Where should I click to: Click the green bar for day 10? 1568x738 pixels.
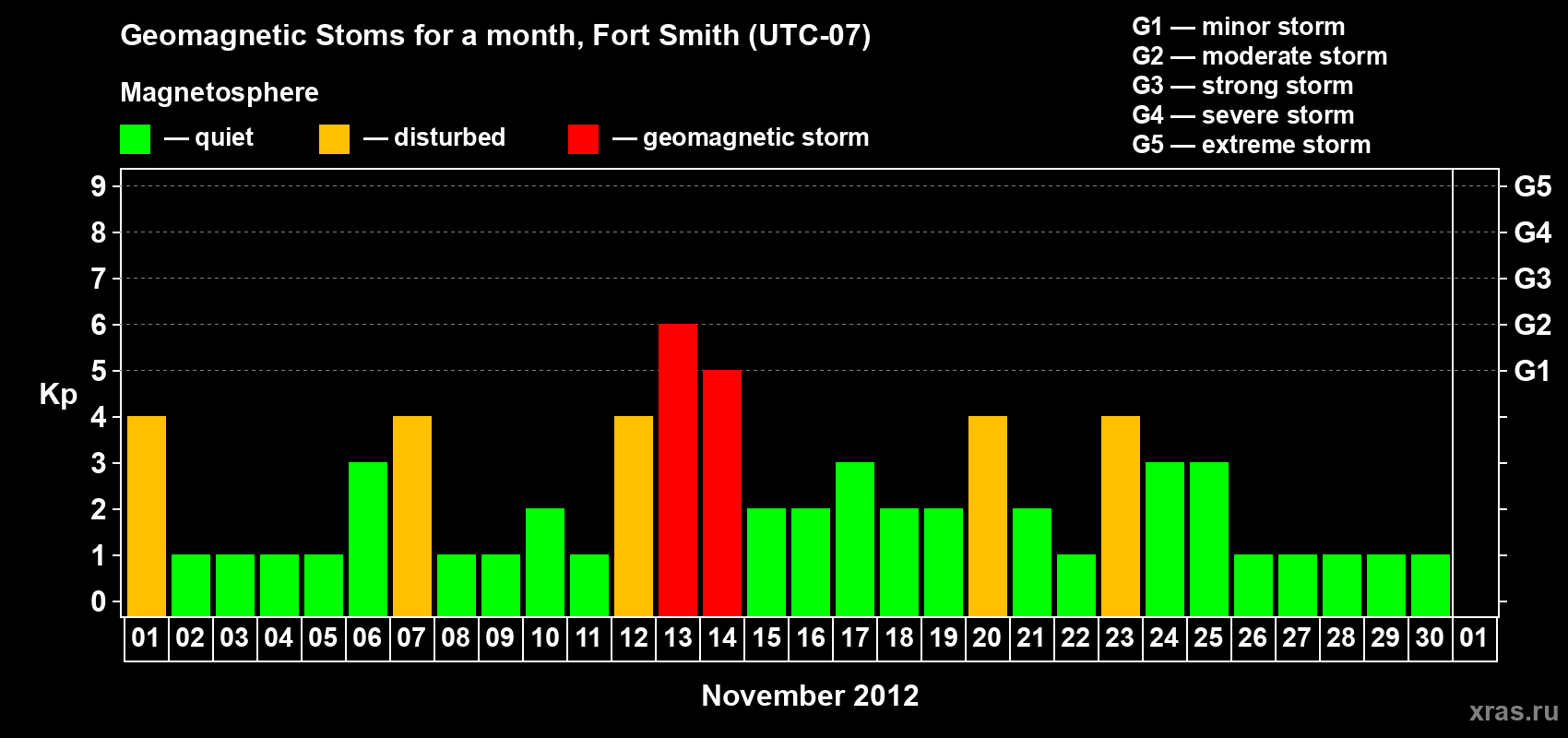pos(545,562)
